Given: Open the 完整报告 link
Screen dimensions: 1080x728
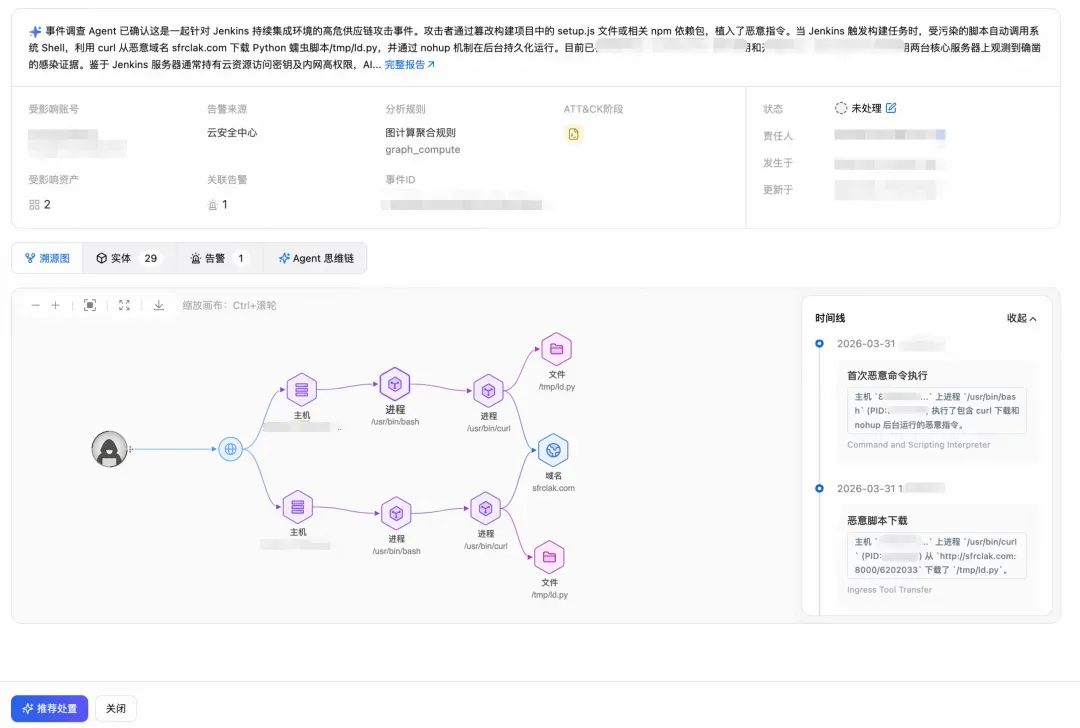Looking at the screenshot, I should [x=410, y=64].
